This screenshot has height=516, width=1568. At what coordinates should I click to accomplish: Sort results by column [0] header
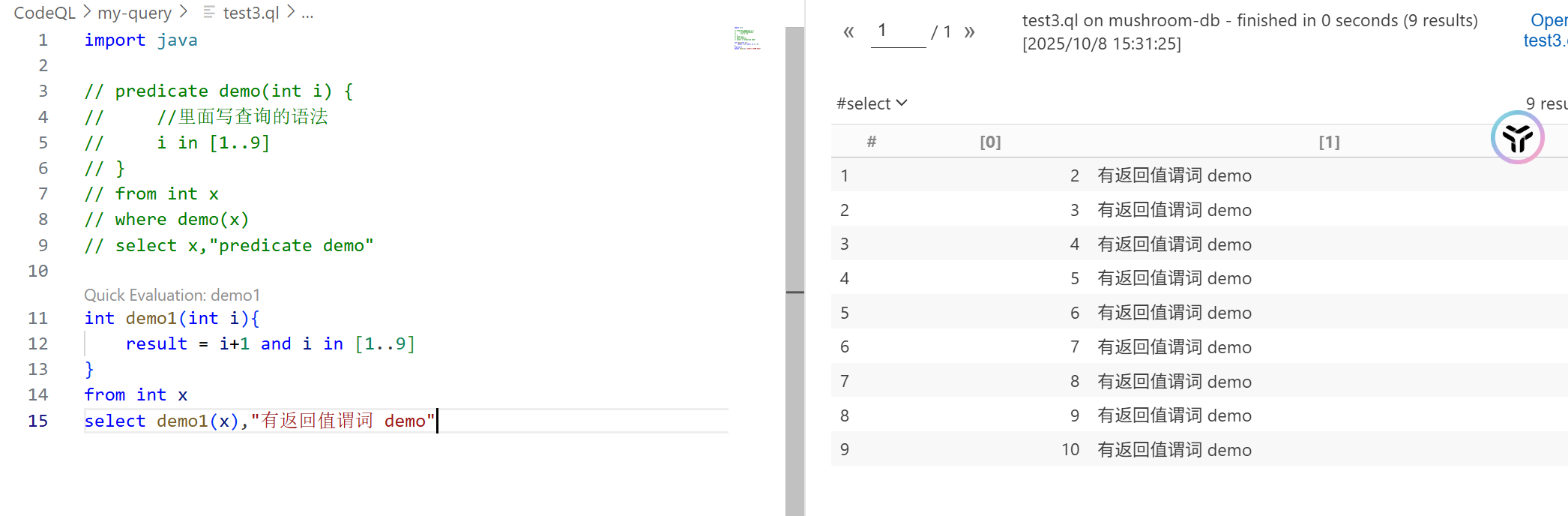[x=990, y=142]
